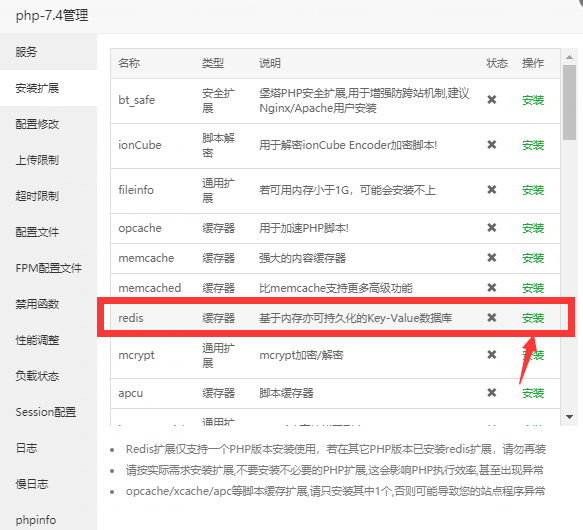Switch to 上传限制 tab
The image size is (583, 530).
48,160
